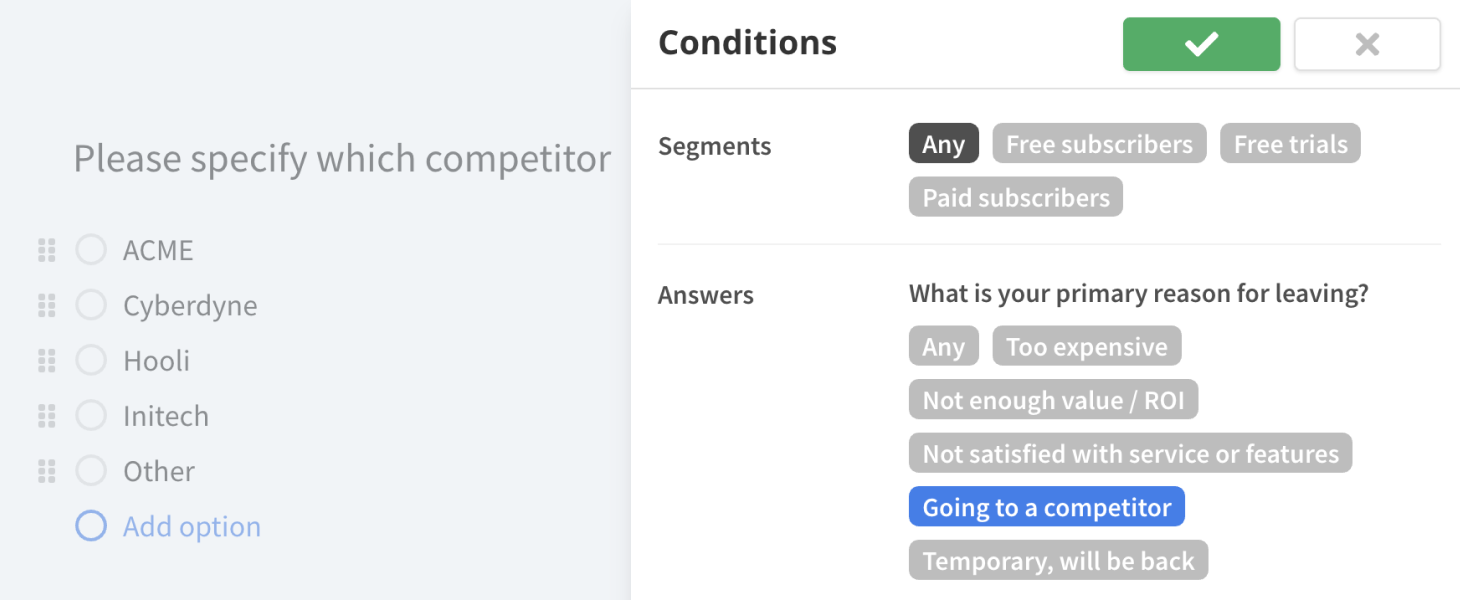Viewport: 1460px width, 600px height.
Task: Select the Initech radio button
Action: click(x=91, y=416)
